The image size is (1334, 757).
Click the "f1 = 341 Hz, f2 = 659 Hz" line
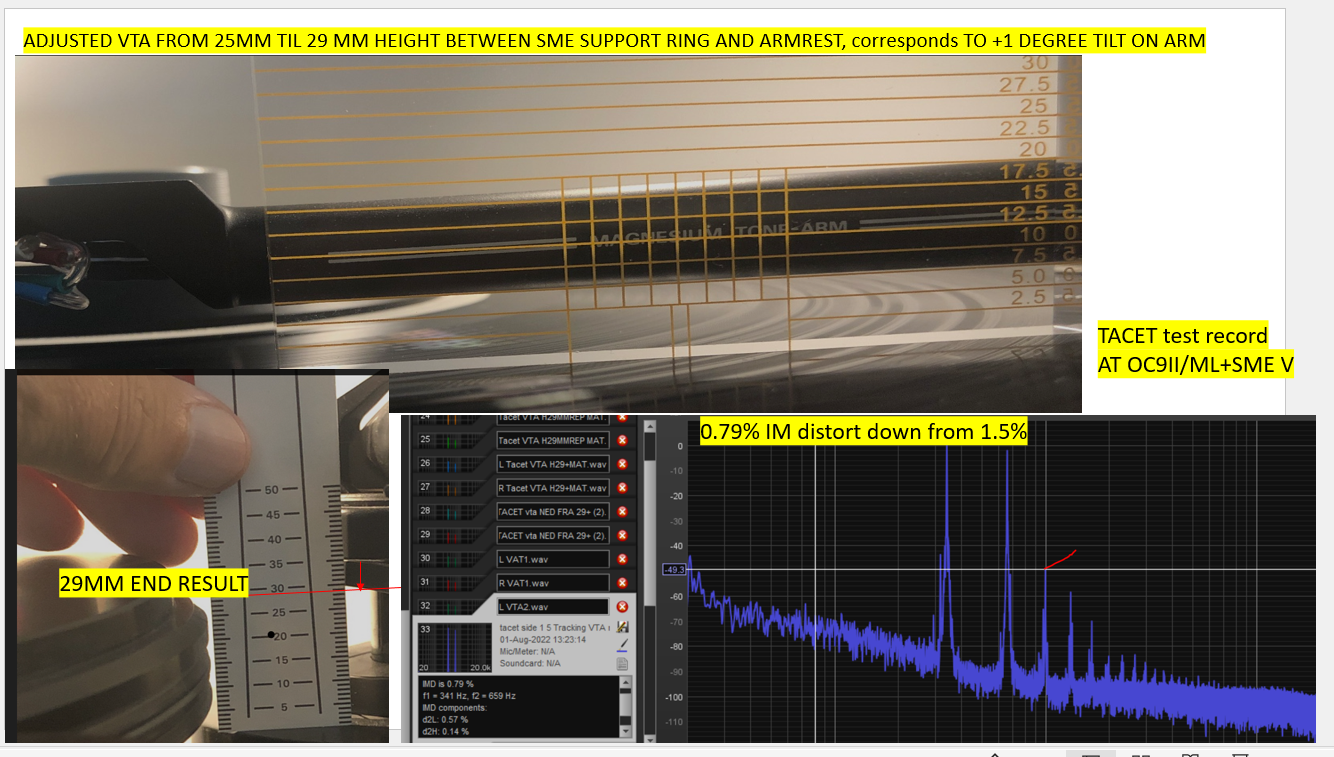tap(470, 696)
